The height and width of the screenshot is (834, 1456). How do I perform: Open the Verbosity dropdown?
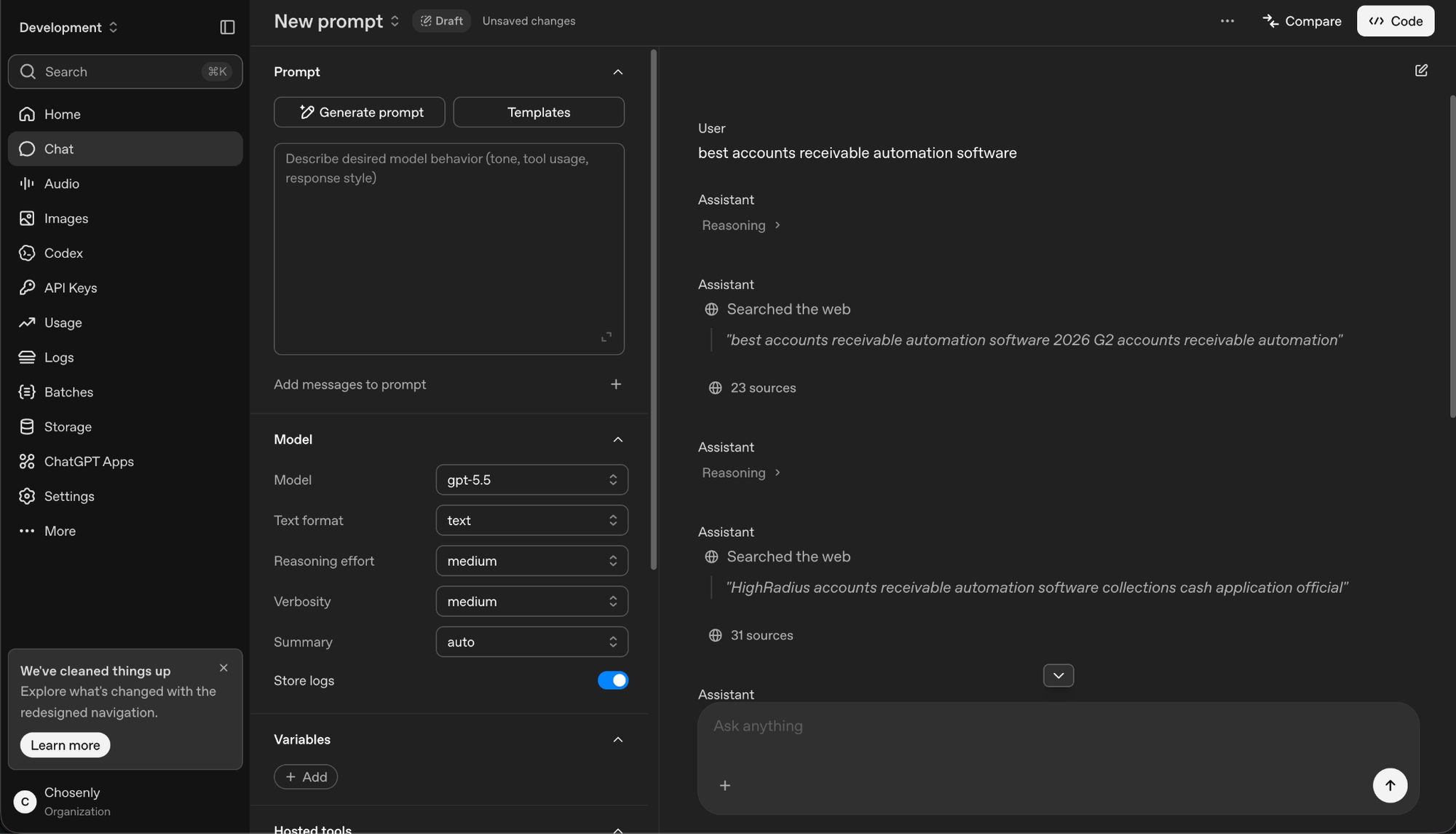pyautogui.click(x=531, y=601)
